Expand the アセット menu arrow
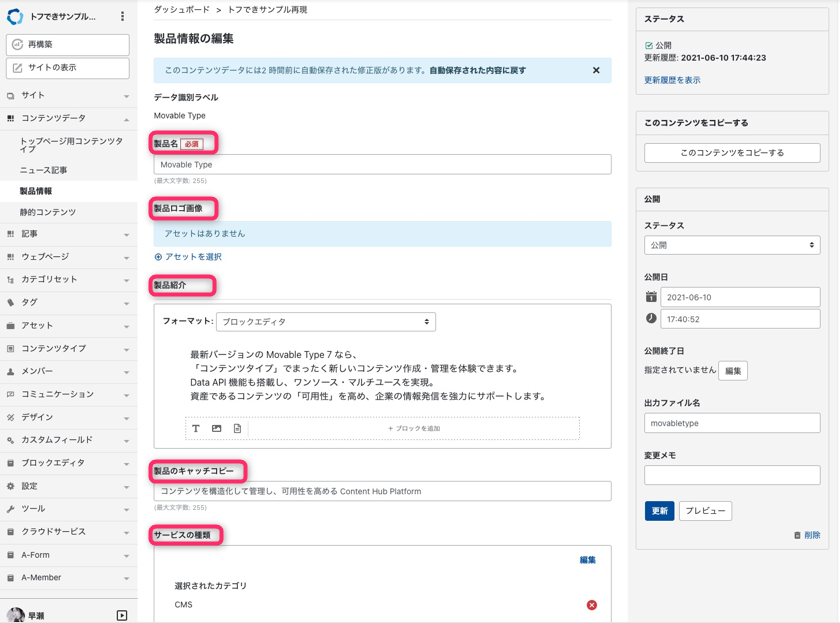The width and height of the screenshot is (840, 623). click(126, 327)
